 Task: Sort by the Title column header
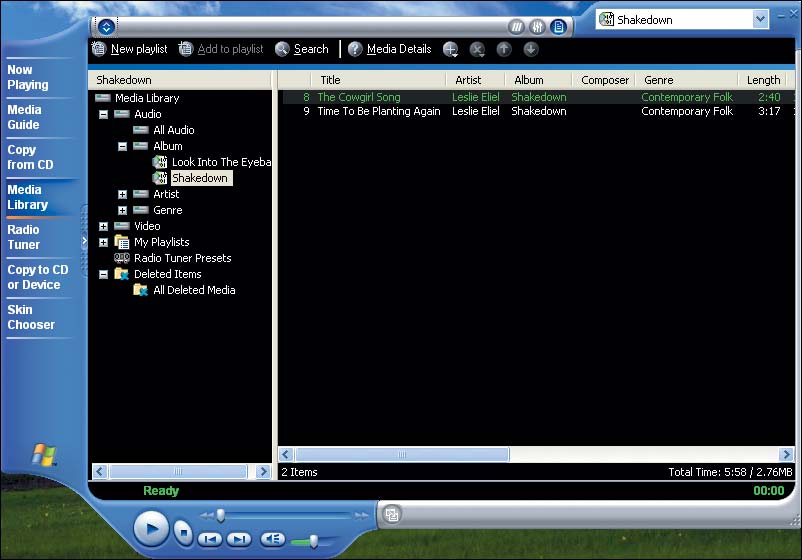click(378, 80)
